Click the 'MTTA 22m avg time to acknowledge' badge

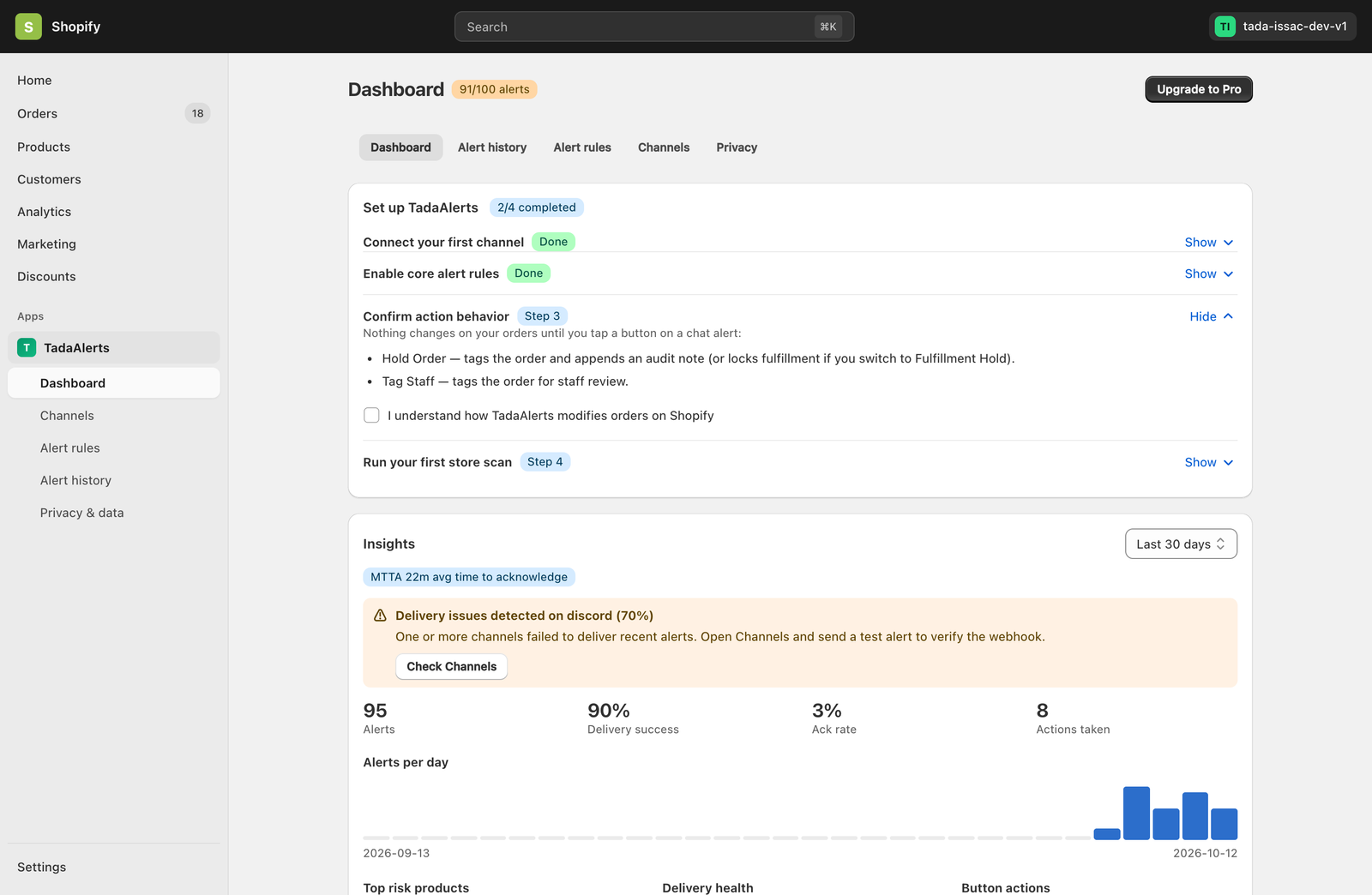[469, 577]
